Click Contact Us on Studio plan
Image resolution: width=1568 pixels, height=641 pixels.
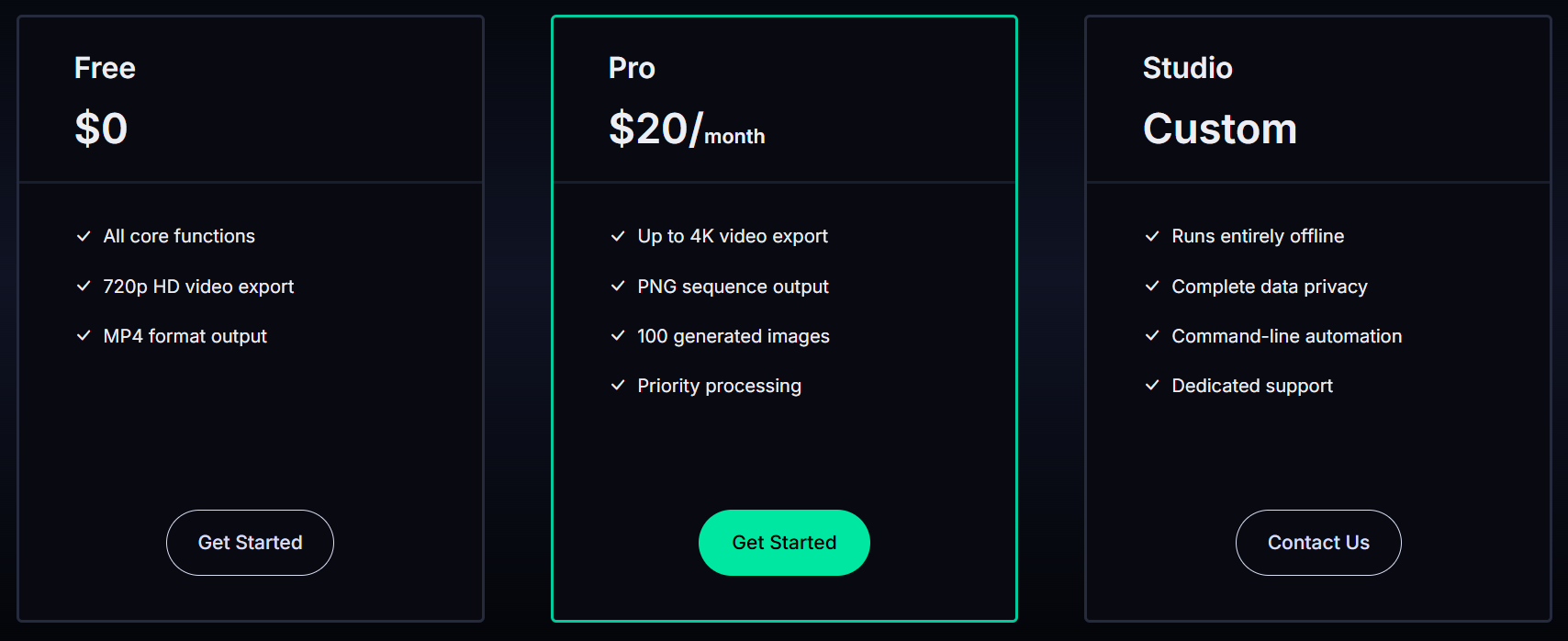click(x=1318, y=543)
